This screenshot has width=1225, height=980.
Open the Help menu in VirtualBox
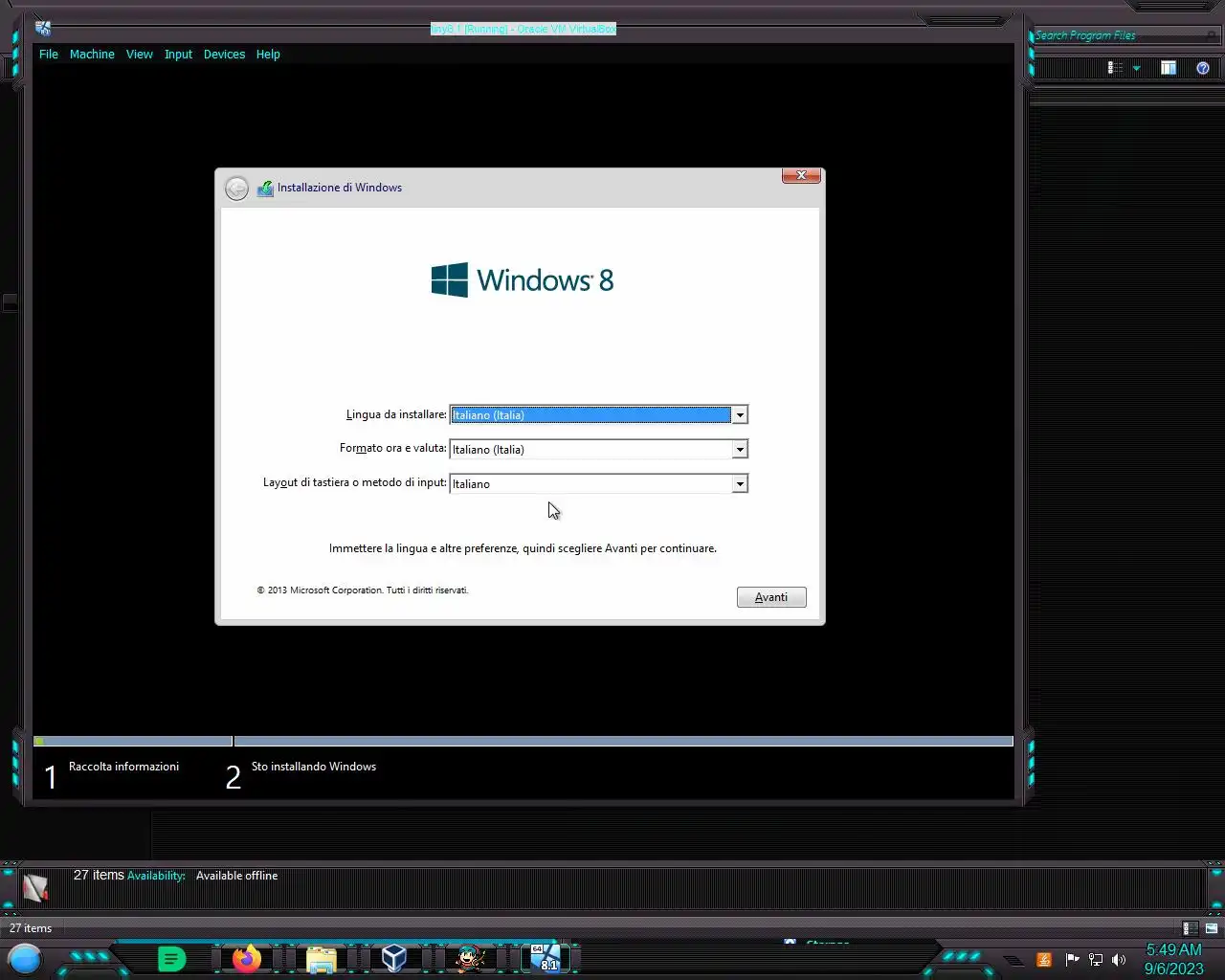click(x=268, y=55)
